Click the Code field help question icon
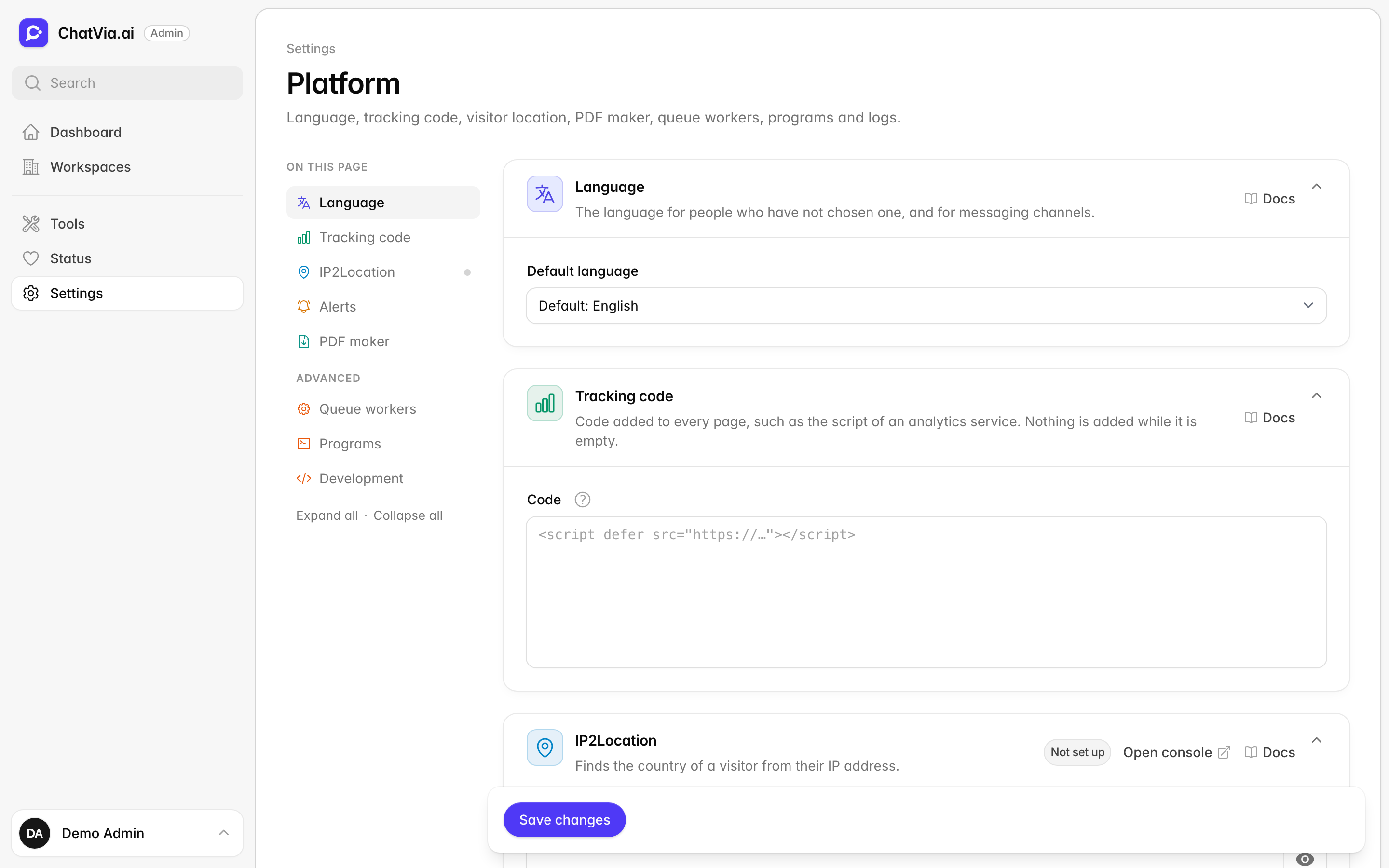Screen dimensions: 1389x868 583,500
